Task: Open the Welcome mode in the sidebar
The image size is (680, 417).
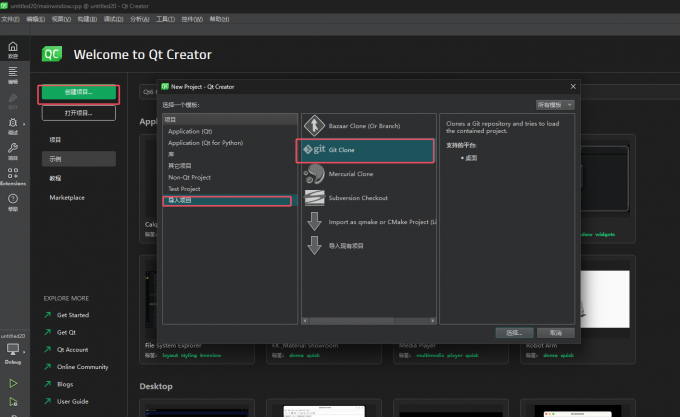Action: click(13, 50)
